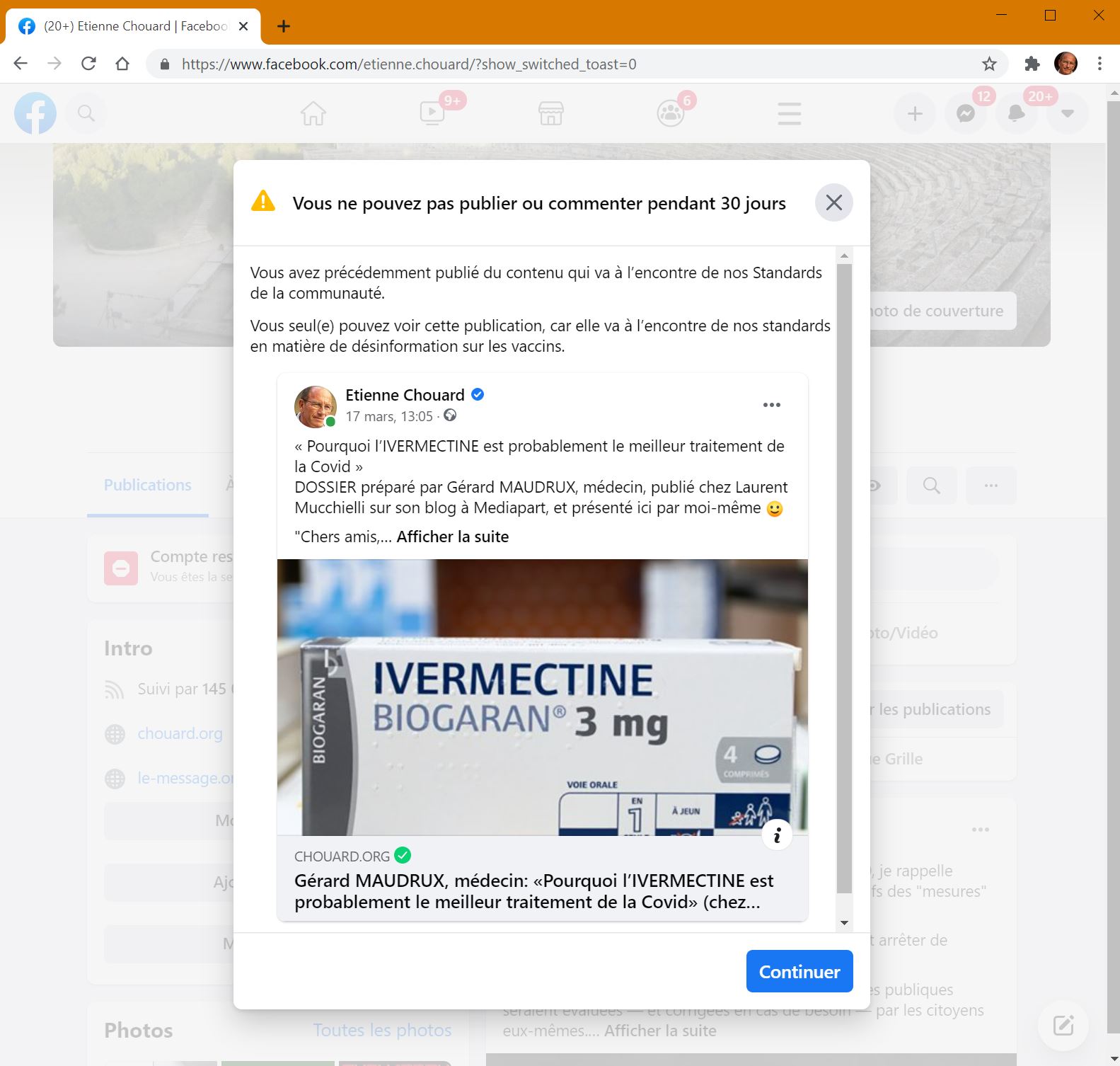Open hamburger menu icon in Facebook nav
The width and height of the screenshot is (1120, 1066).
789,113
